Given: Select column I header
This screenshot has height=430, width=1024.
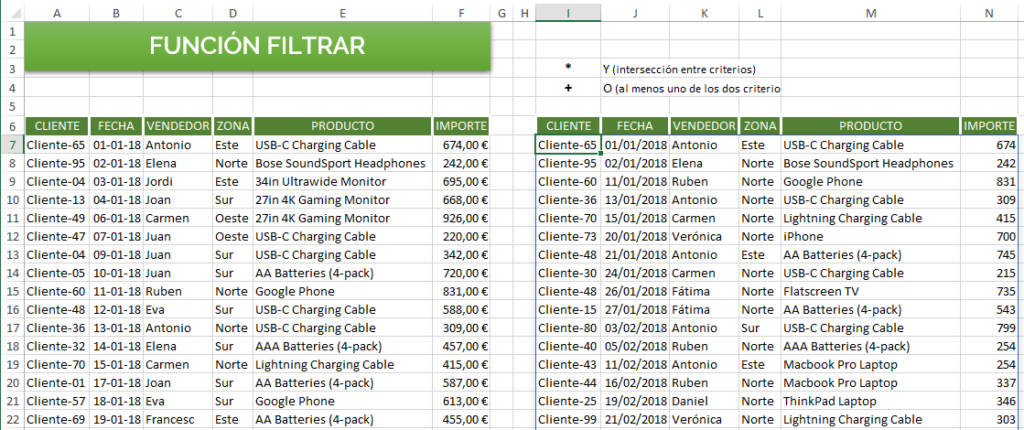Looking at the screenshot, I should (568, 12).
